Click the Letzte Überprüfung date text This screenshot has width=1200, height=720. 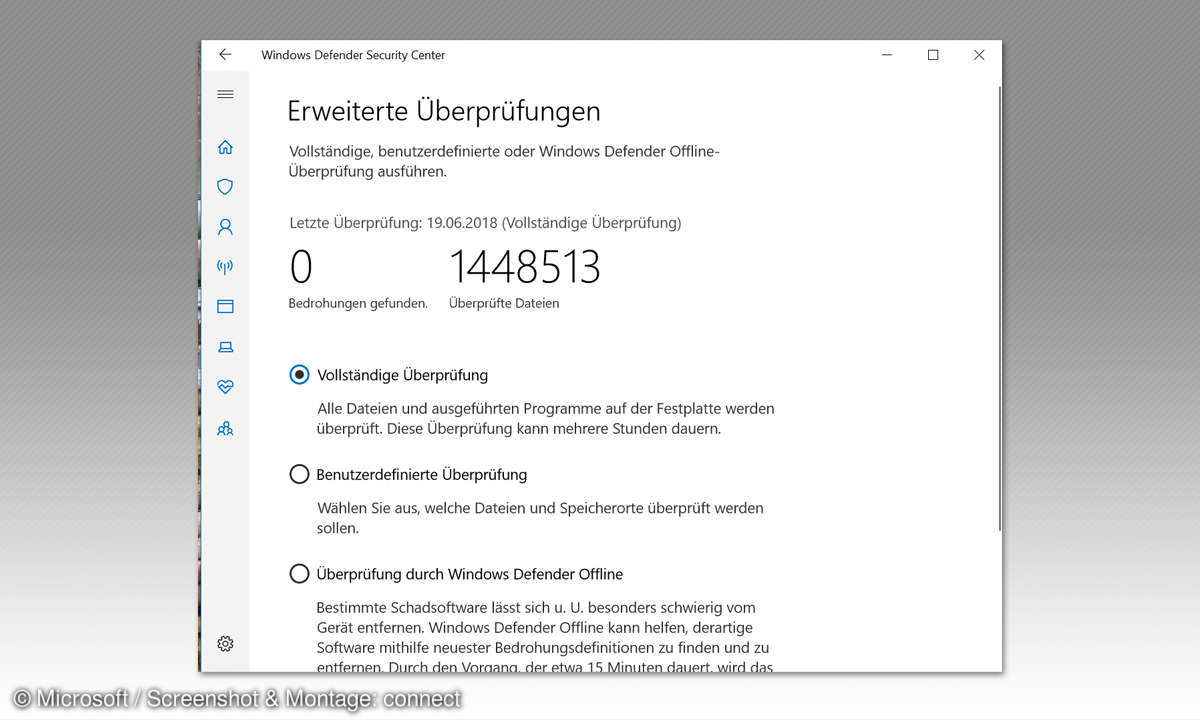point(485,223)
